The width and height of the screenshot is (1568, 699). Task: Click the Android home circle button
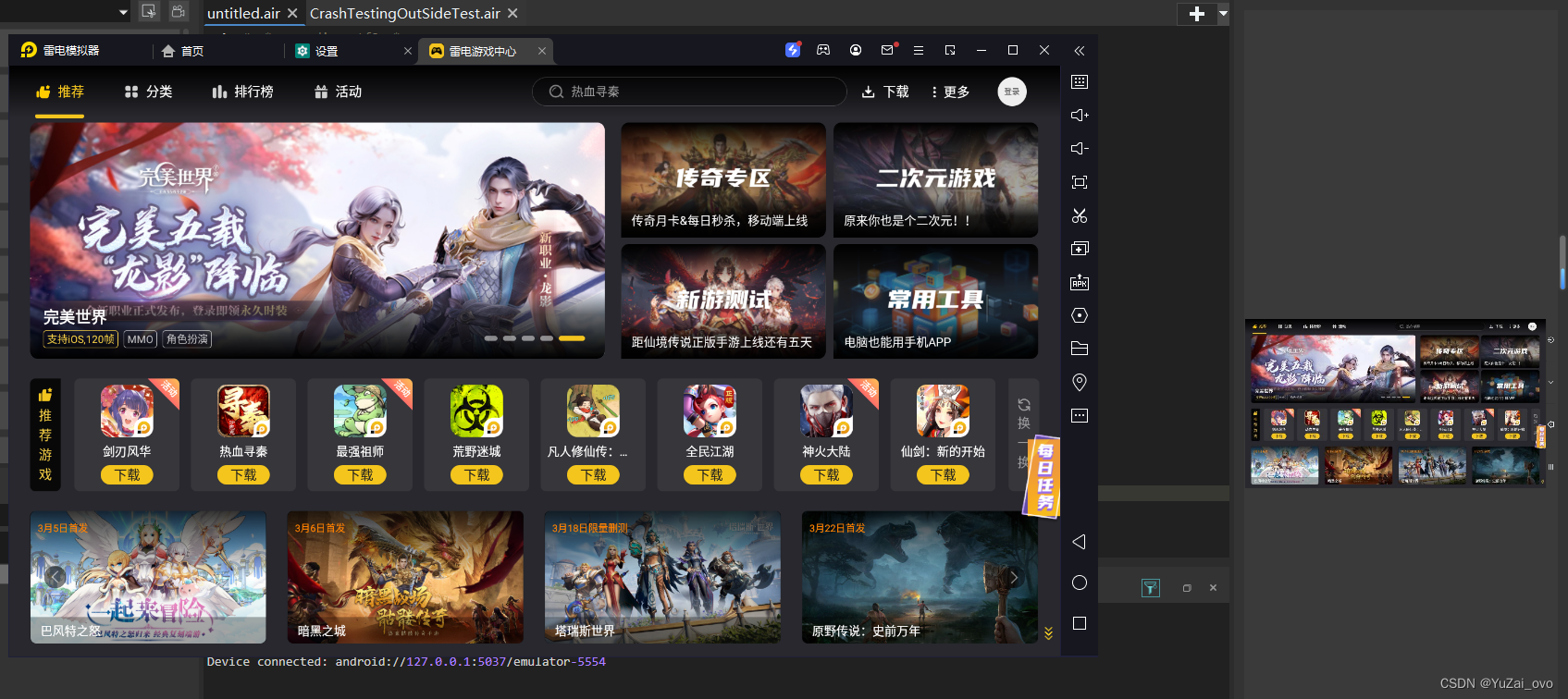click(1079, 582)
